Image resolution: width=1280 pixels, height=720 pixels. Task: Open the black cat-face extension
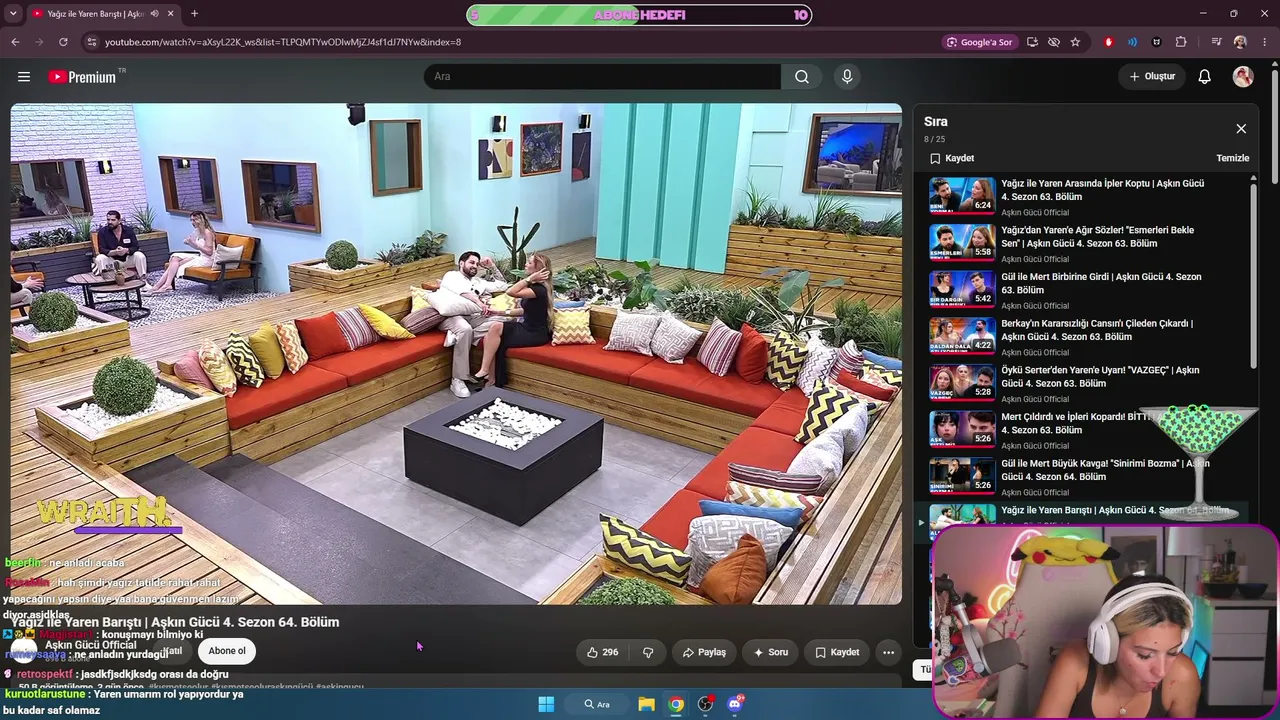pos(1157,42)
